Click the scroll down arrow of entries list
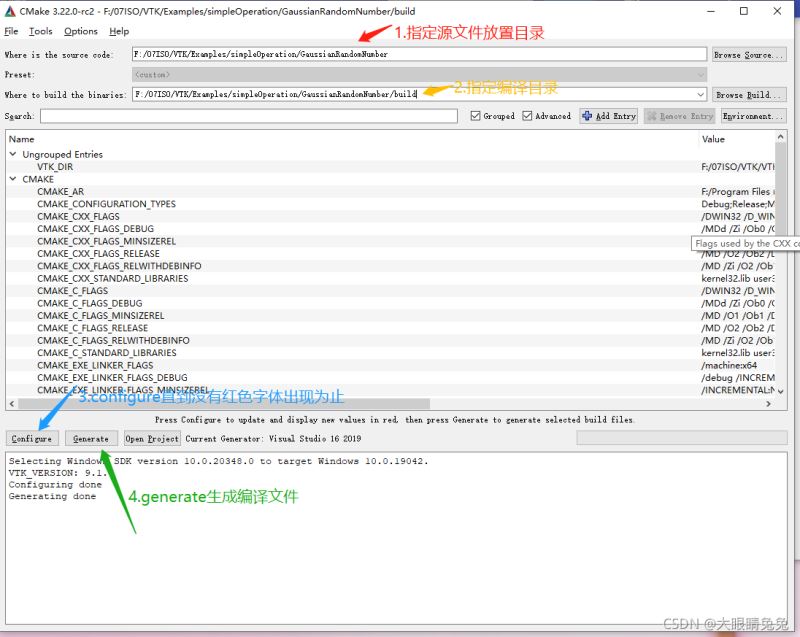The width and height of the screenshot is (800, 637). (780, 391)
